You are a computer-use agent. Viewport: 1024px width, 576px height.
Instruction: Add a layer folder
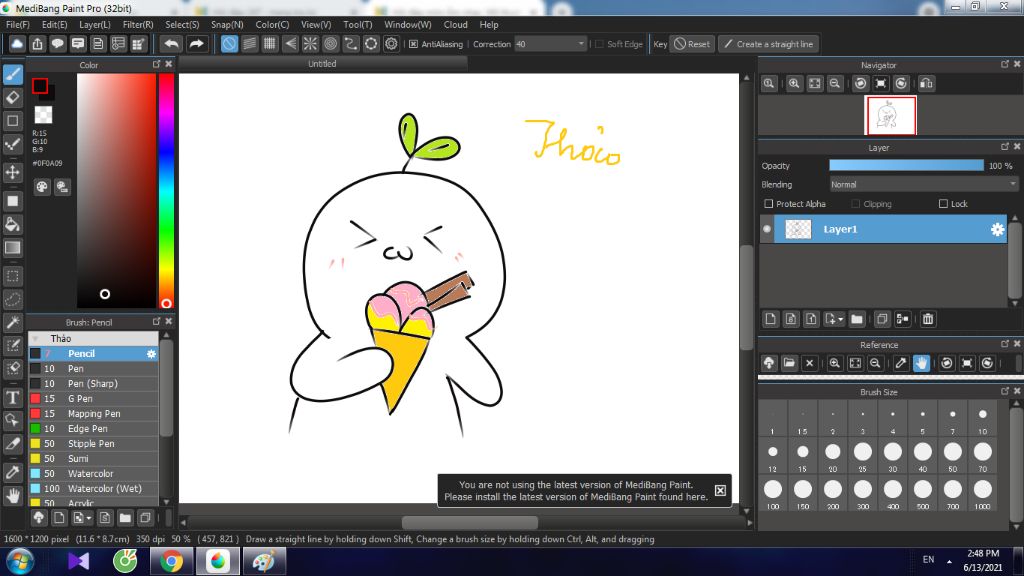tap(857, 319)
